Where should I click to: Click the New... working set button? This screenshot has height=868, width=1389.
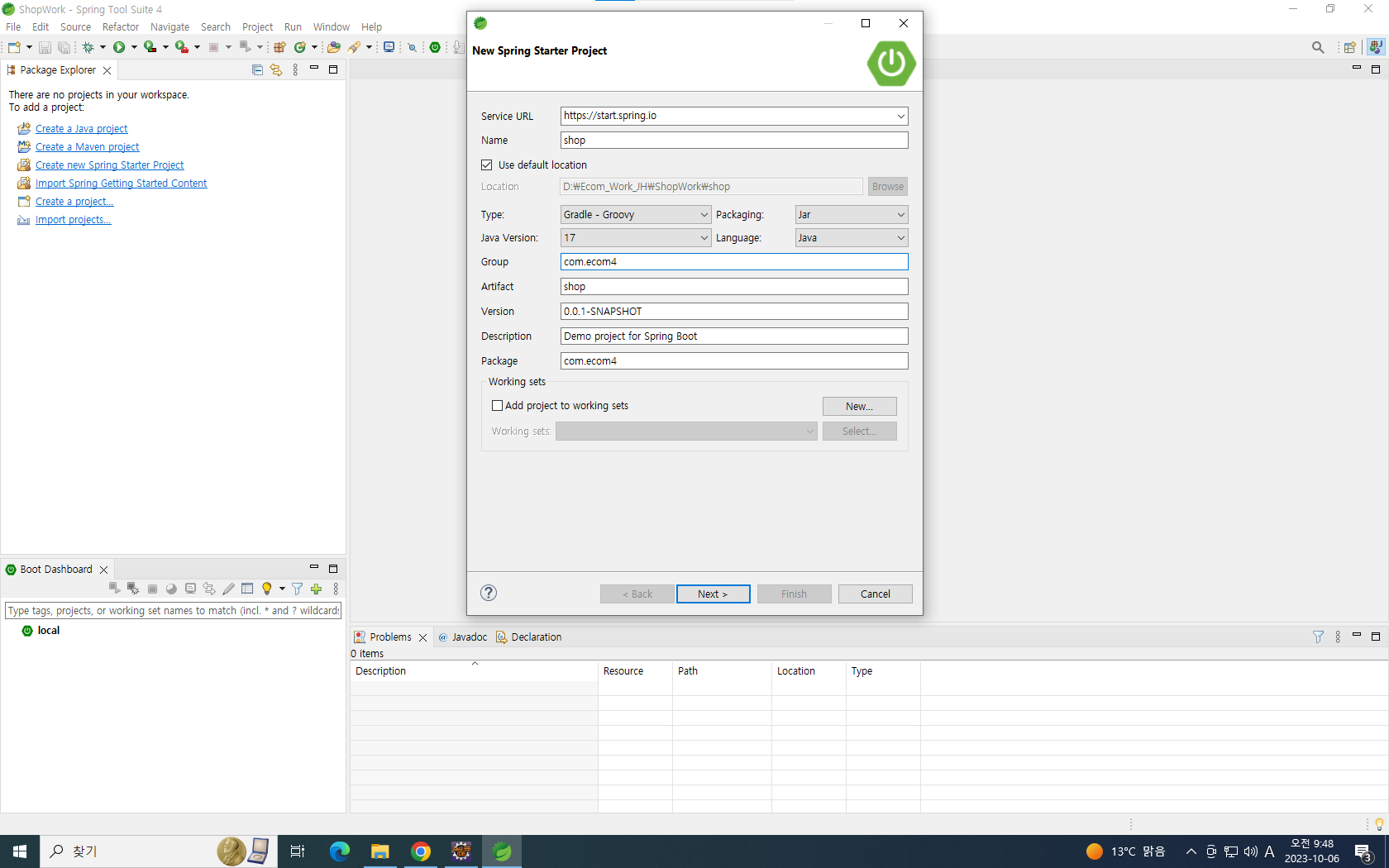860,407
